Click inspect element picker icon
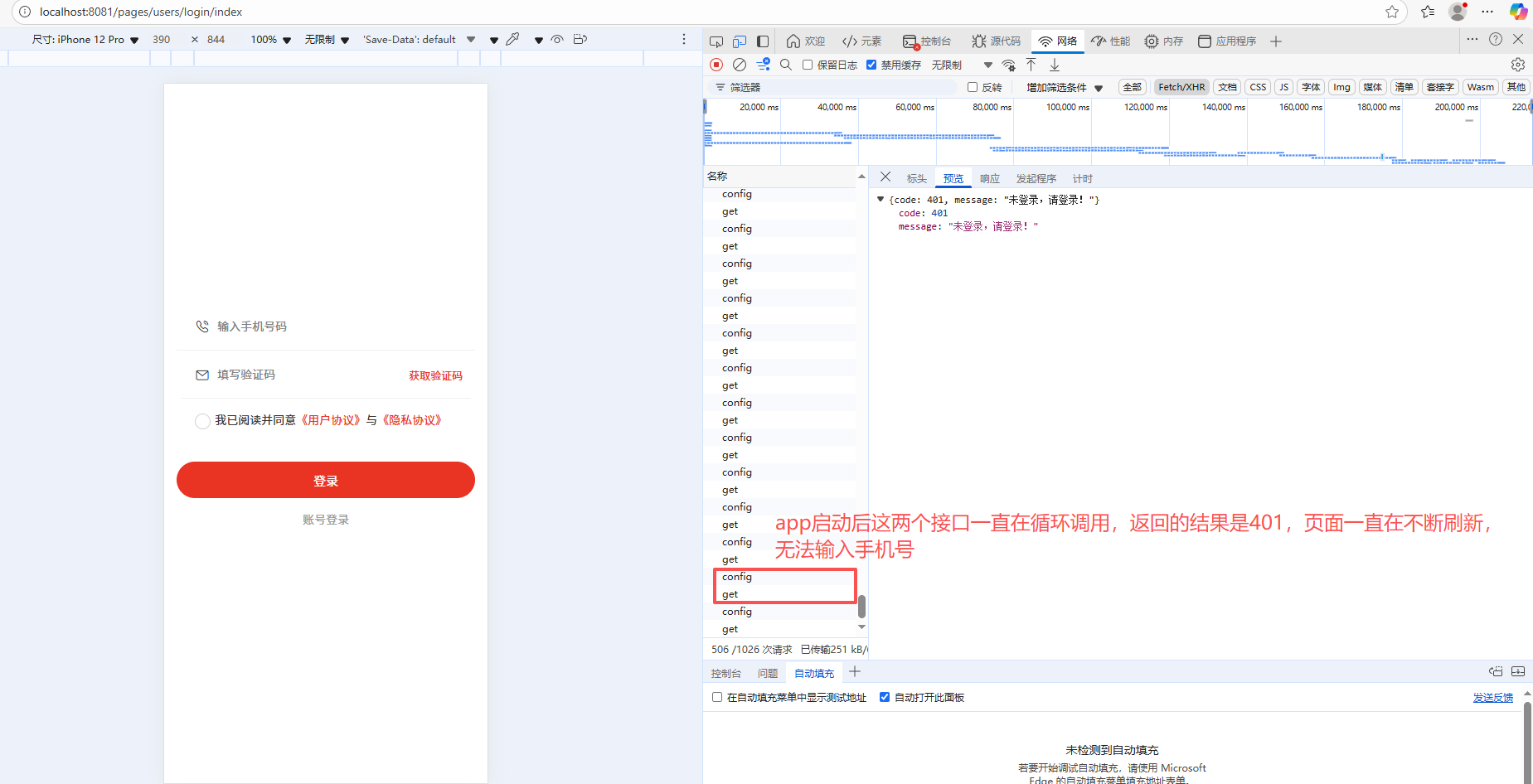 tap(716, 41)
